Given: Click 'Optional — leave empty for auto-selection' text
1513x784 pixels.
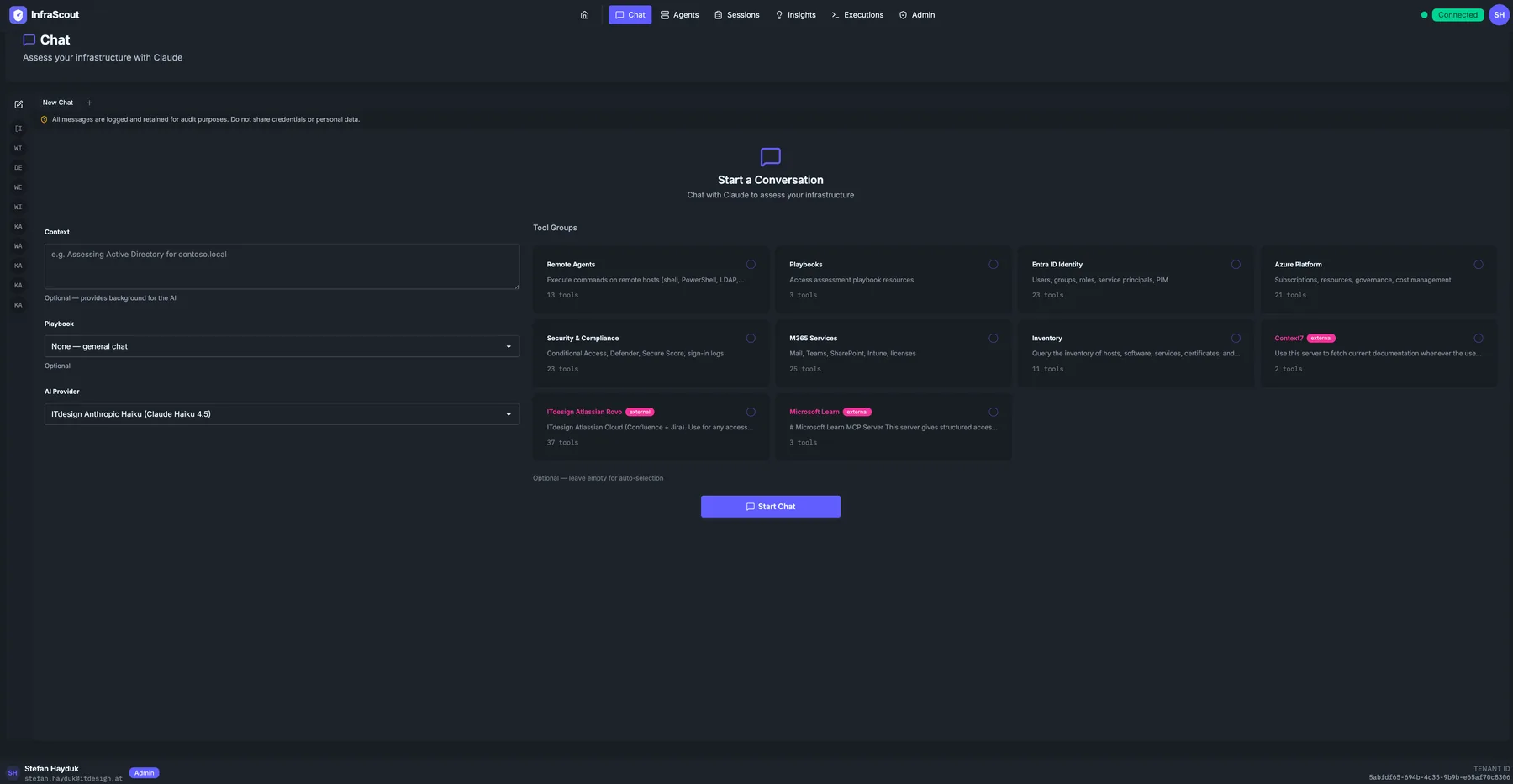Looking at the screenshot, I should click(598, 478).
